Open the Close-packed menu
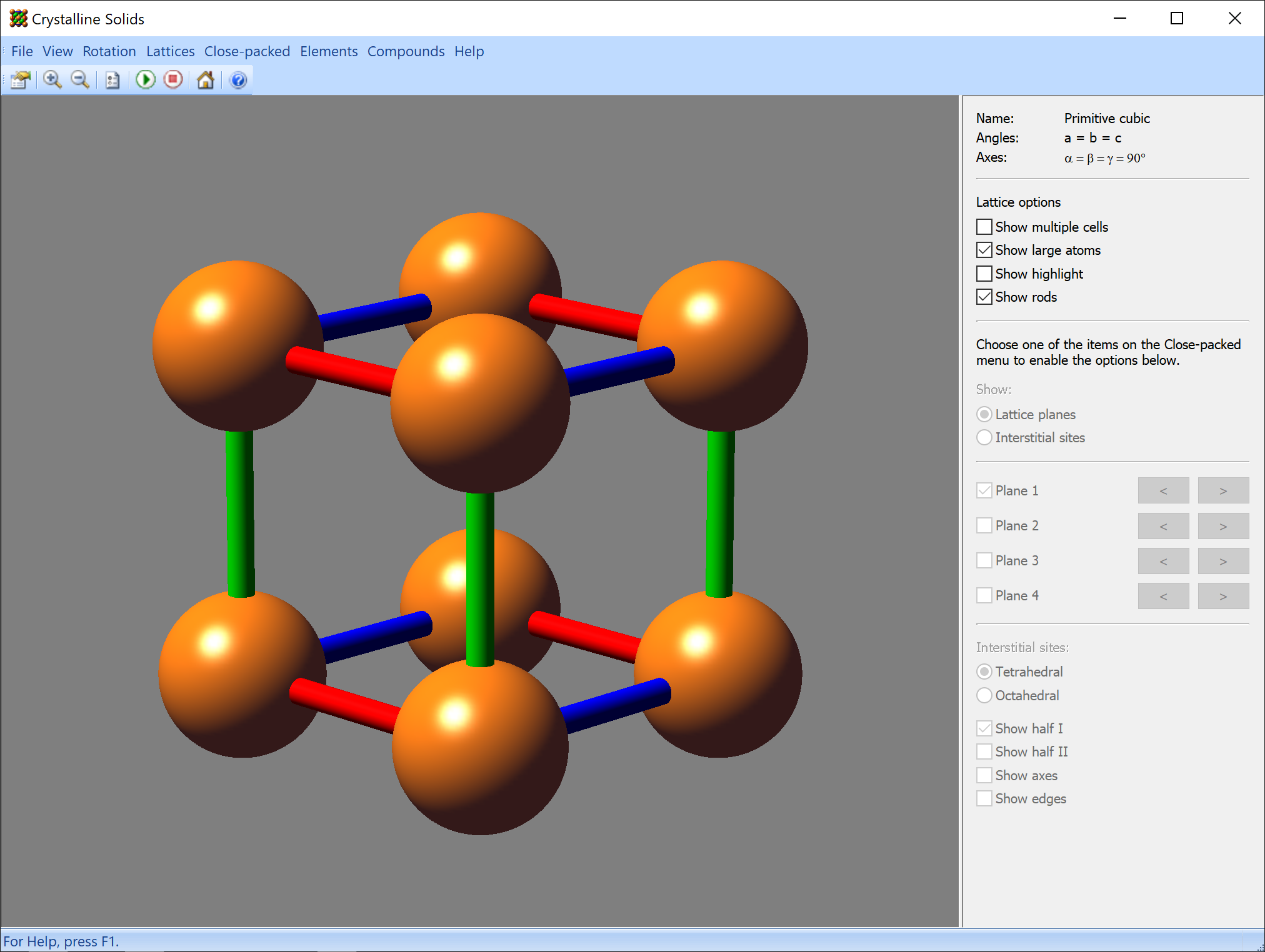 (247, 51)
